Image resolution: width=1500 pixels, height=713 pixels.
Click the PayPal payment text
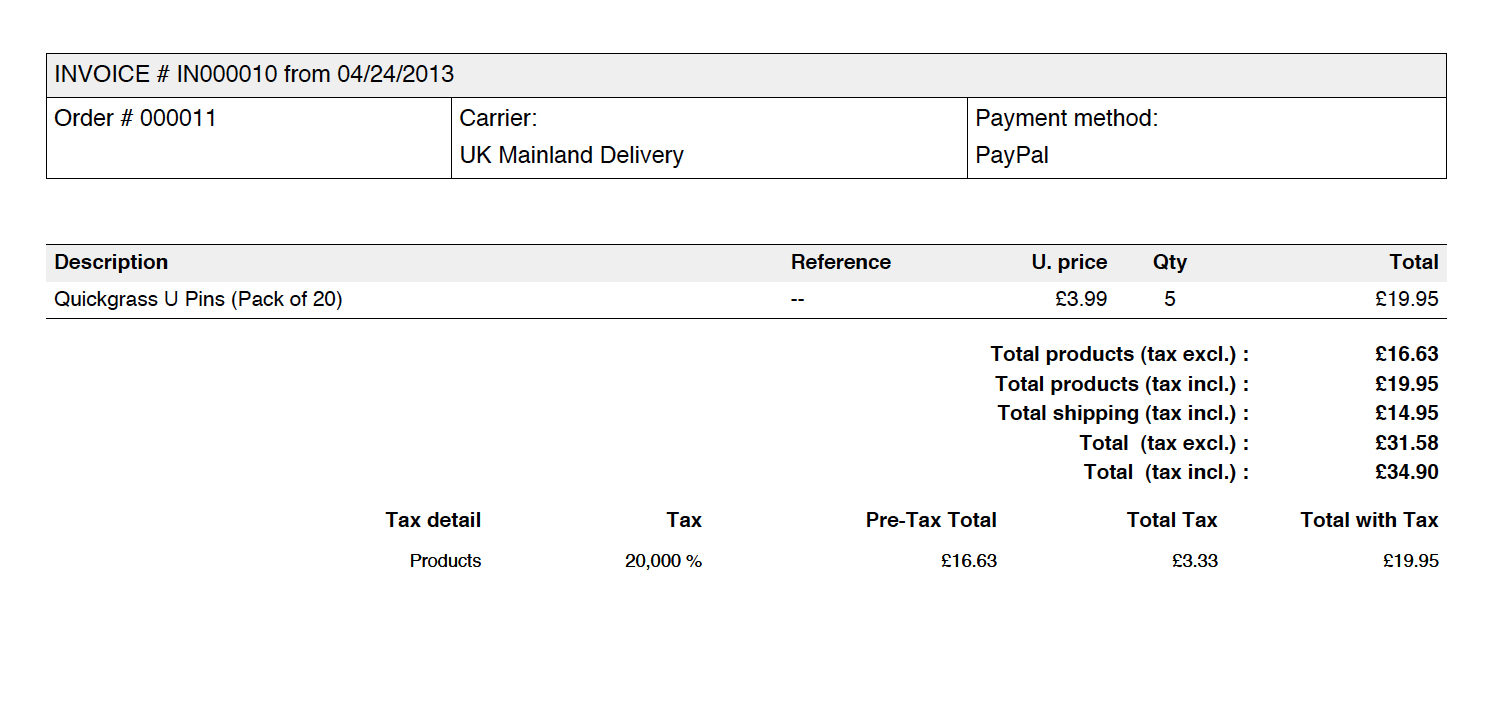pos(1012,156)
